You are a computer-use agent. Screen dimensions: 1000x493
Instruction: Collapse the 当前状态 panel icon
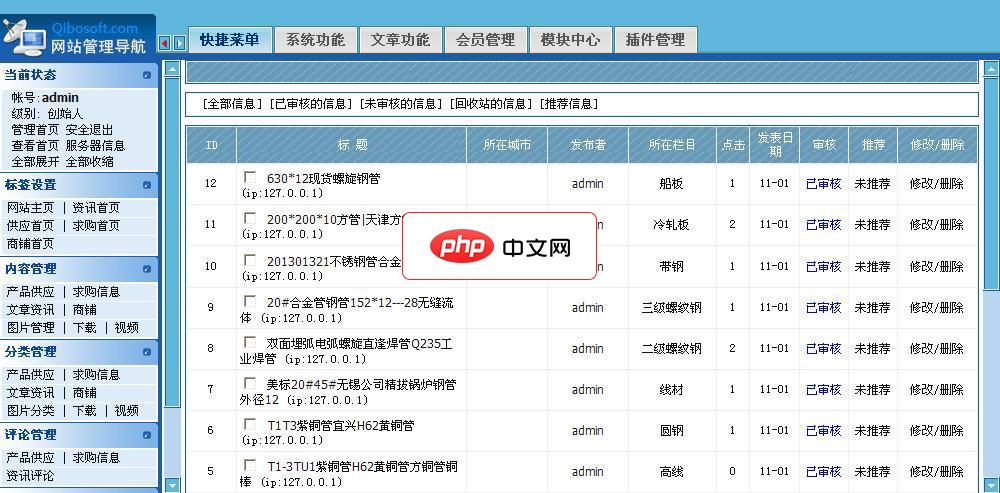tap(147, 75)
